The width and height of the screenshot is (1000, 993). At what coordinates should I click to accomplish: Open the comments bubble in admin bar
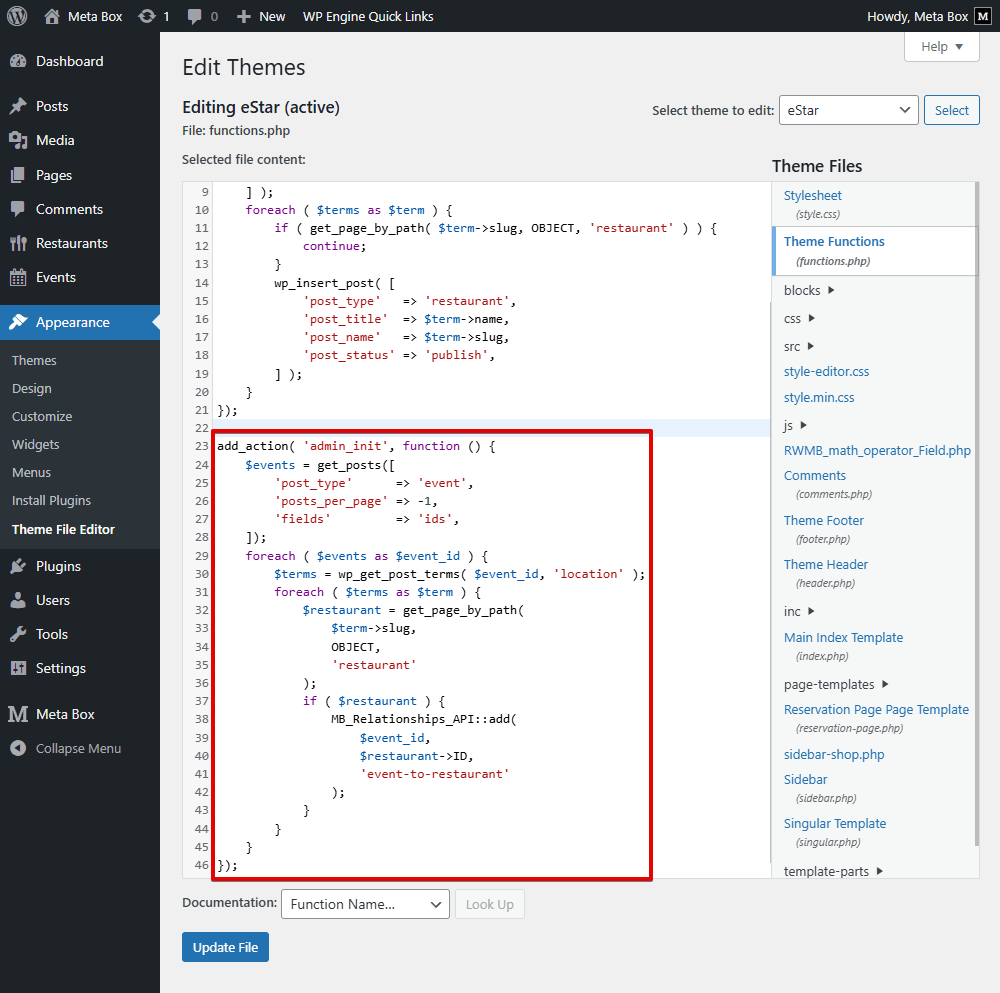click(x=195, y=17)
